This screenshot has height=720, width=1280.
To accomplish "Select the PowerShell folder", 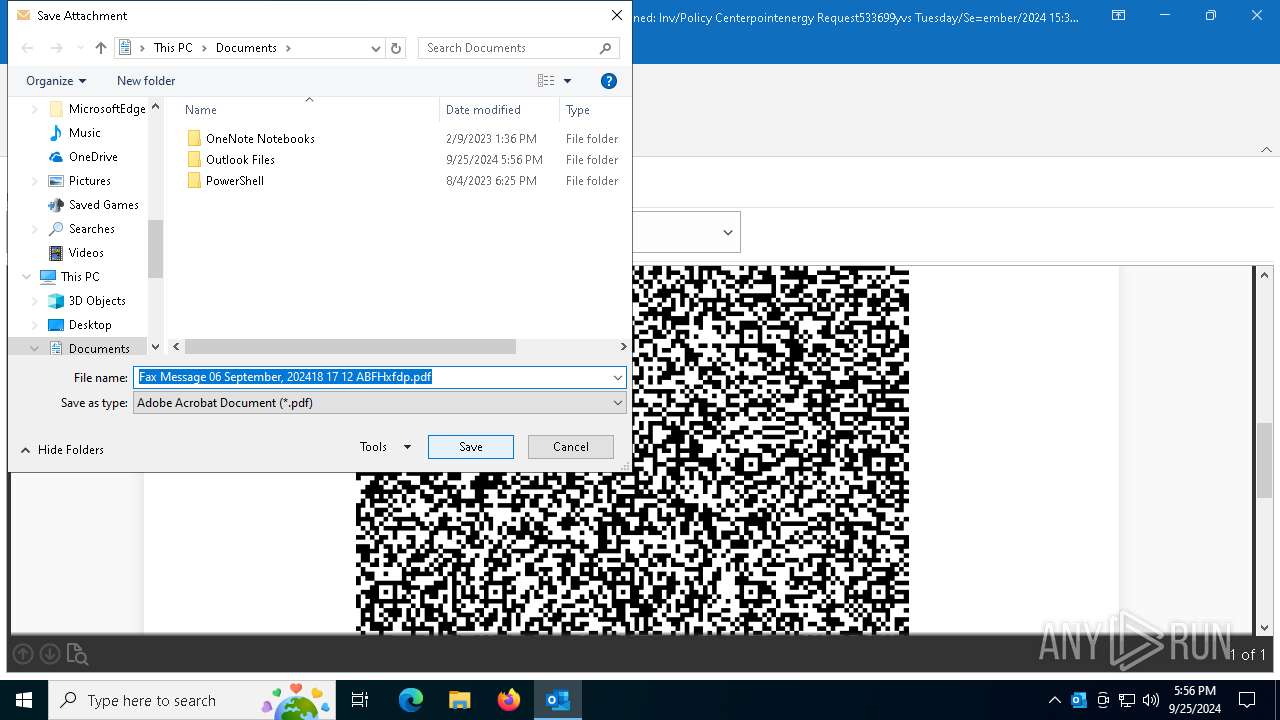I will 226,181.
